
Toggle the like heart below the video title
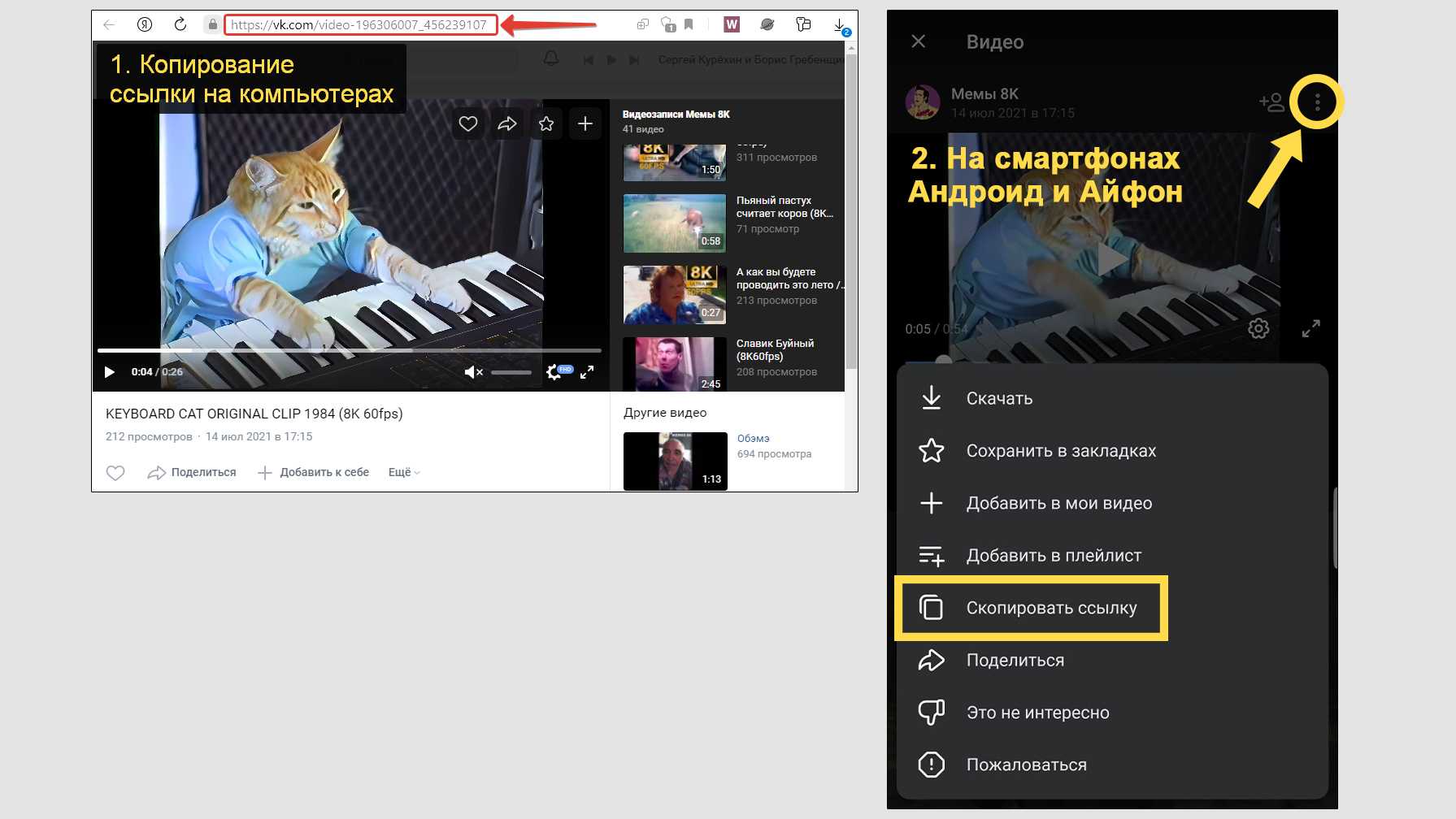pos(115,473)
